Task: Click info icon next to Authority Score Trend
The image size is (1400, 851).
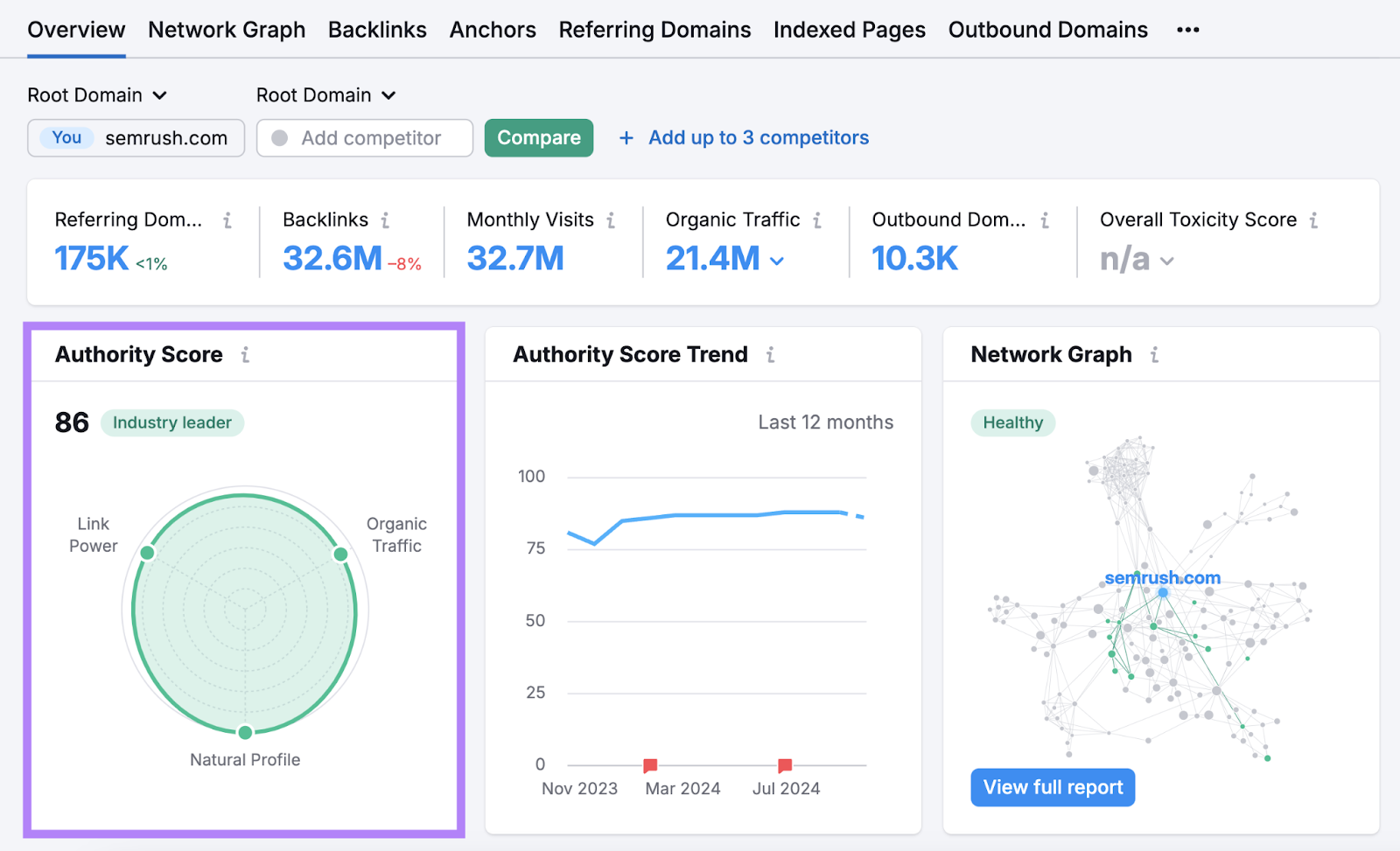Action: point(770,355)
